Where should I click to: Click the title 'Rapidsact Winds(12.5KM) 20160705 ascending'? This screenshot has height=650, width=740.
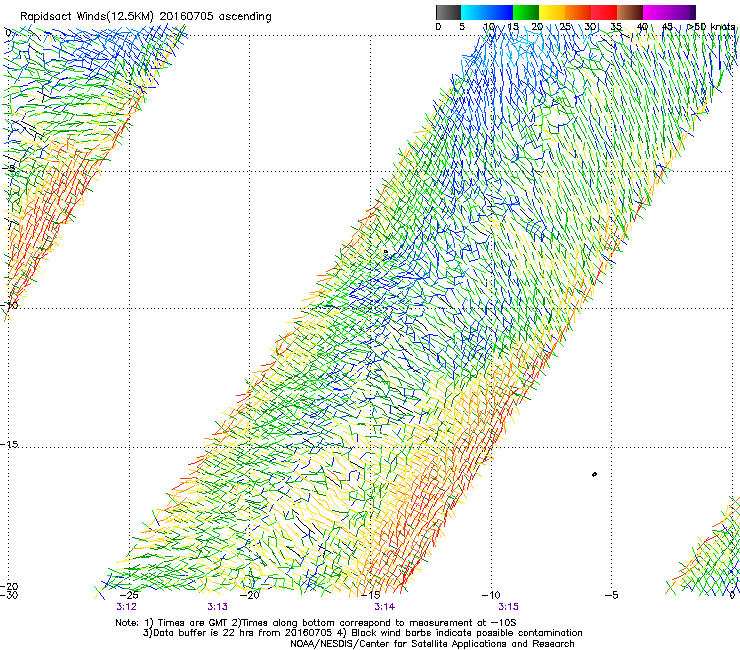146,17
